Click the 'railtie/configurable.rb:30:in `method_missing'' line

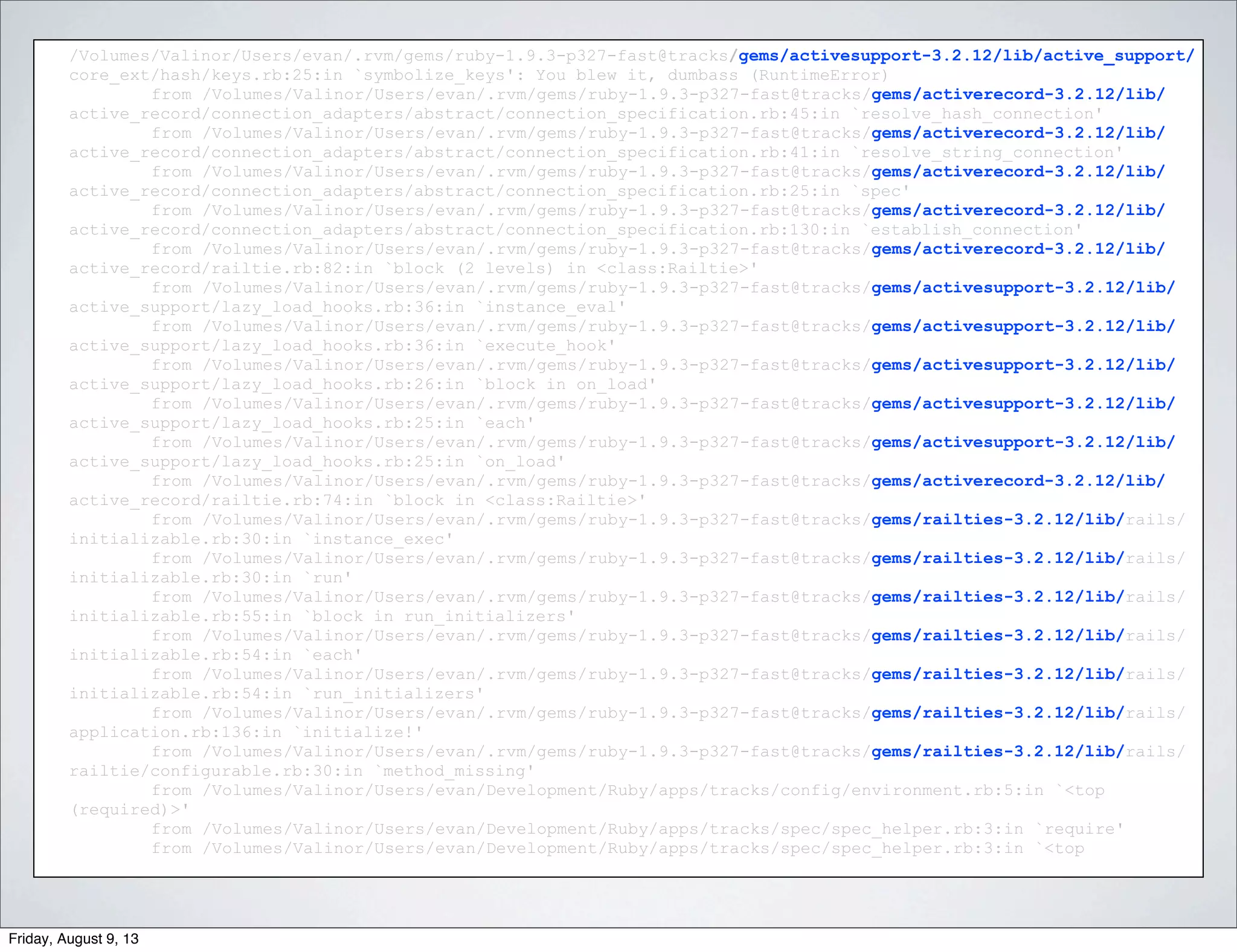point(301,771)
